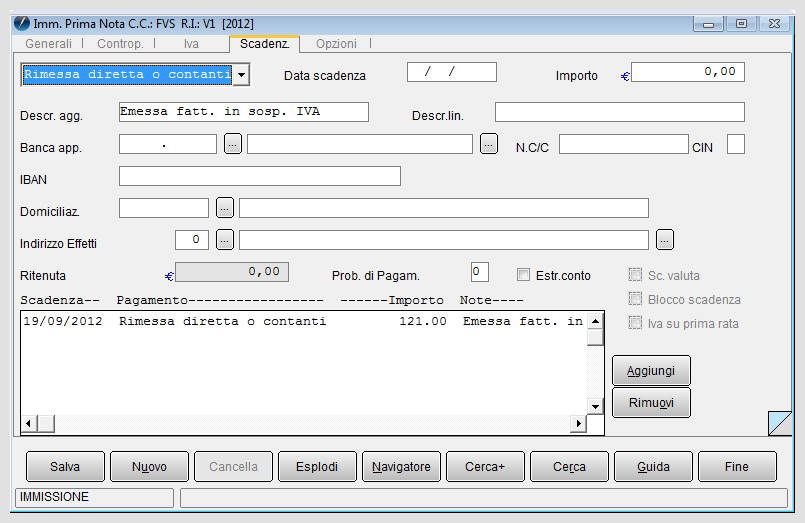Click the Fine button
This screenshot has width=805, height=523.
[737, 467]
